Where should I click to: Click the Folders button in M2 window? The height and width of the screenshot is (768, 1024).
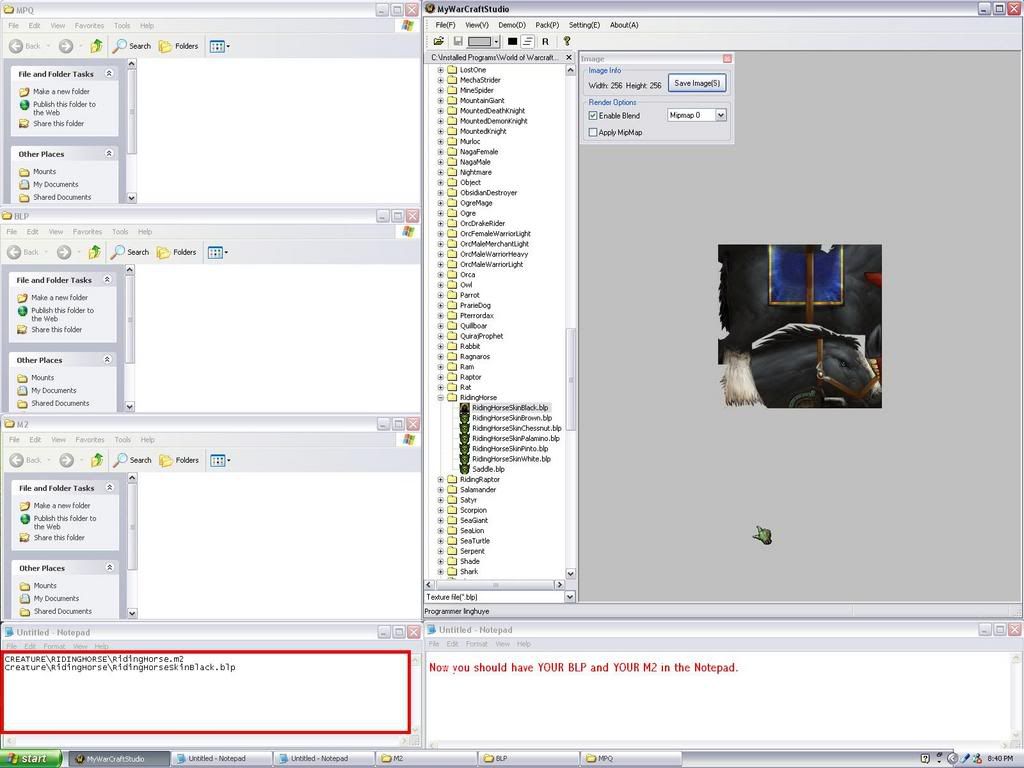[180, 460]
